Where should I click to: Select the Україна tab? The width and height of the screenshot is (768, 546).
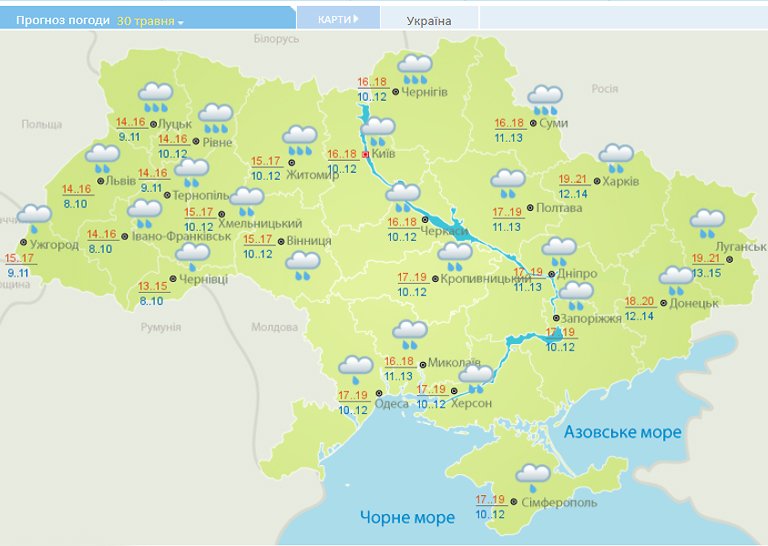(429, 21)
